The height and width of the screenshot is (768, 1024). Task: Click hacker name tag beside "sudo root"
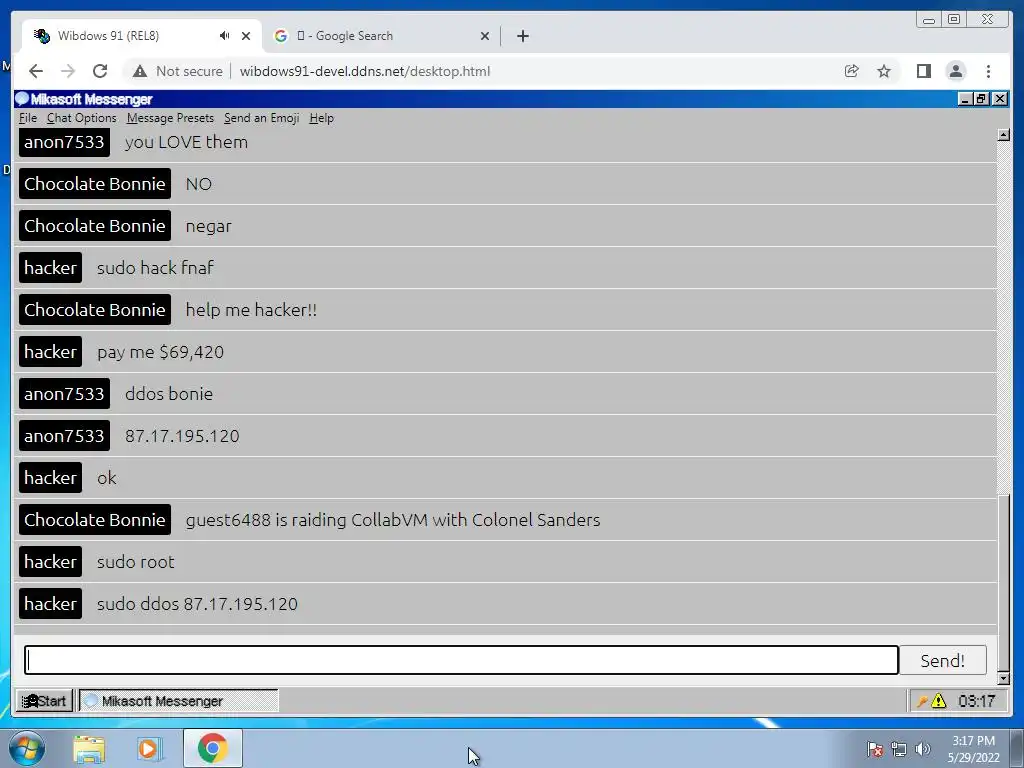50,562
